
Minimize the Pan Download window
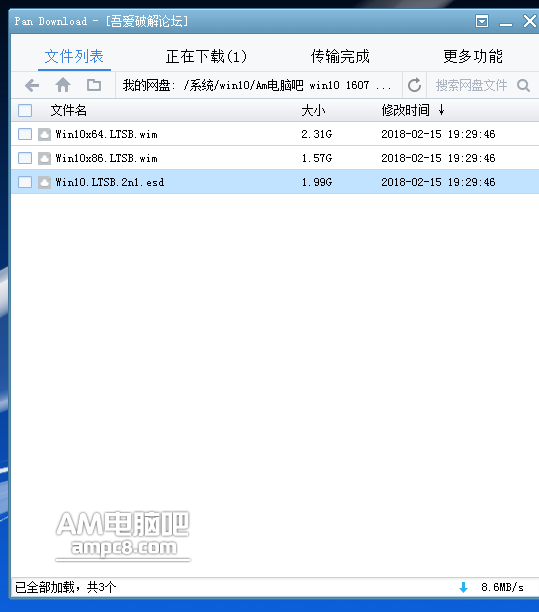[x=506, y=23]
